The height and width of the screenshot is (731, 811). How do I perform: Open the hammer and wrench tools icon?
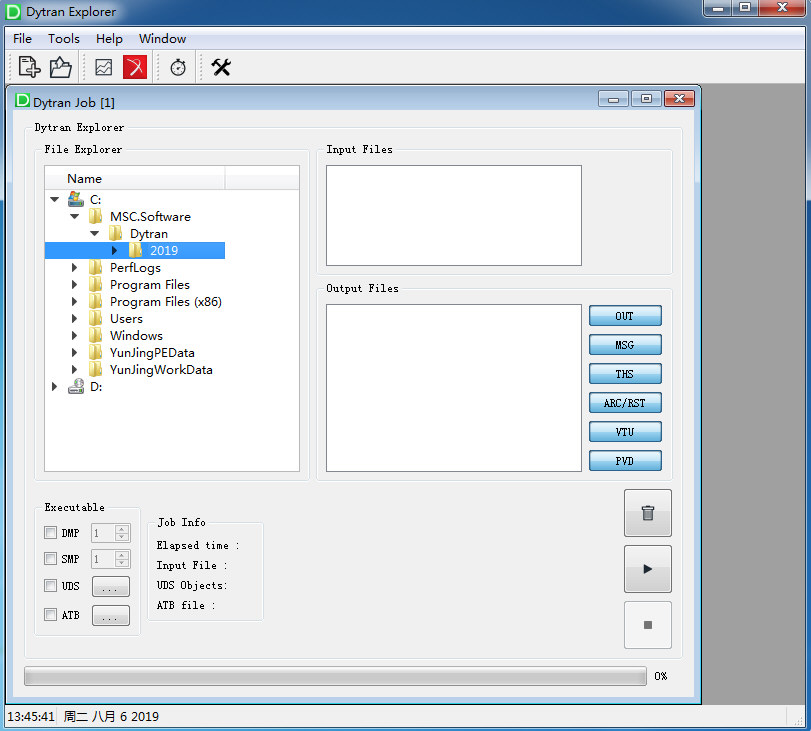coord(221,67)
